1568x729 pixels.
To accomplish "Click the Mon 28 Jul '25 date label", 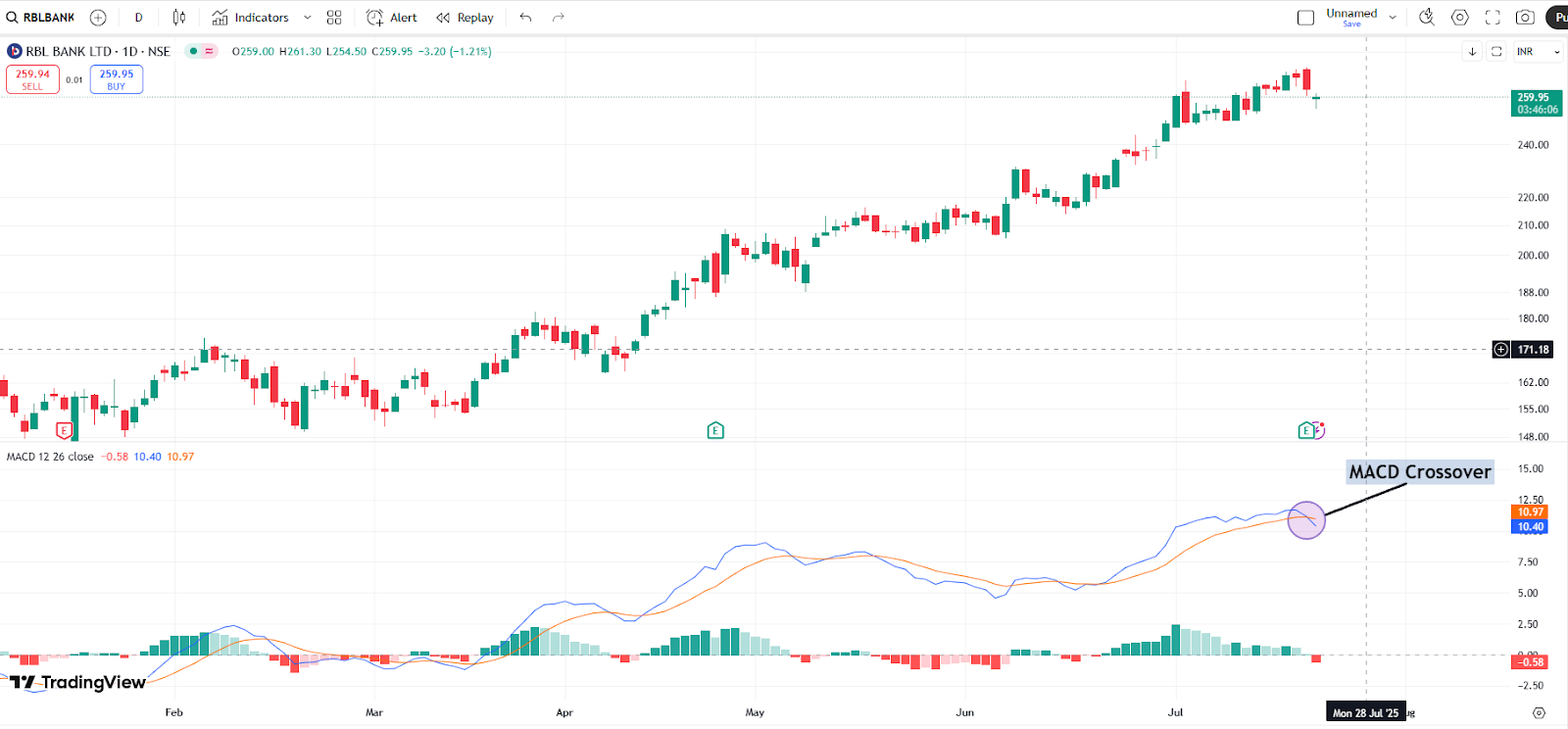I will [x=1365, y=712].
